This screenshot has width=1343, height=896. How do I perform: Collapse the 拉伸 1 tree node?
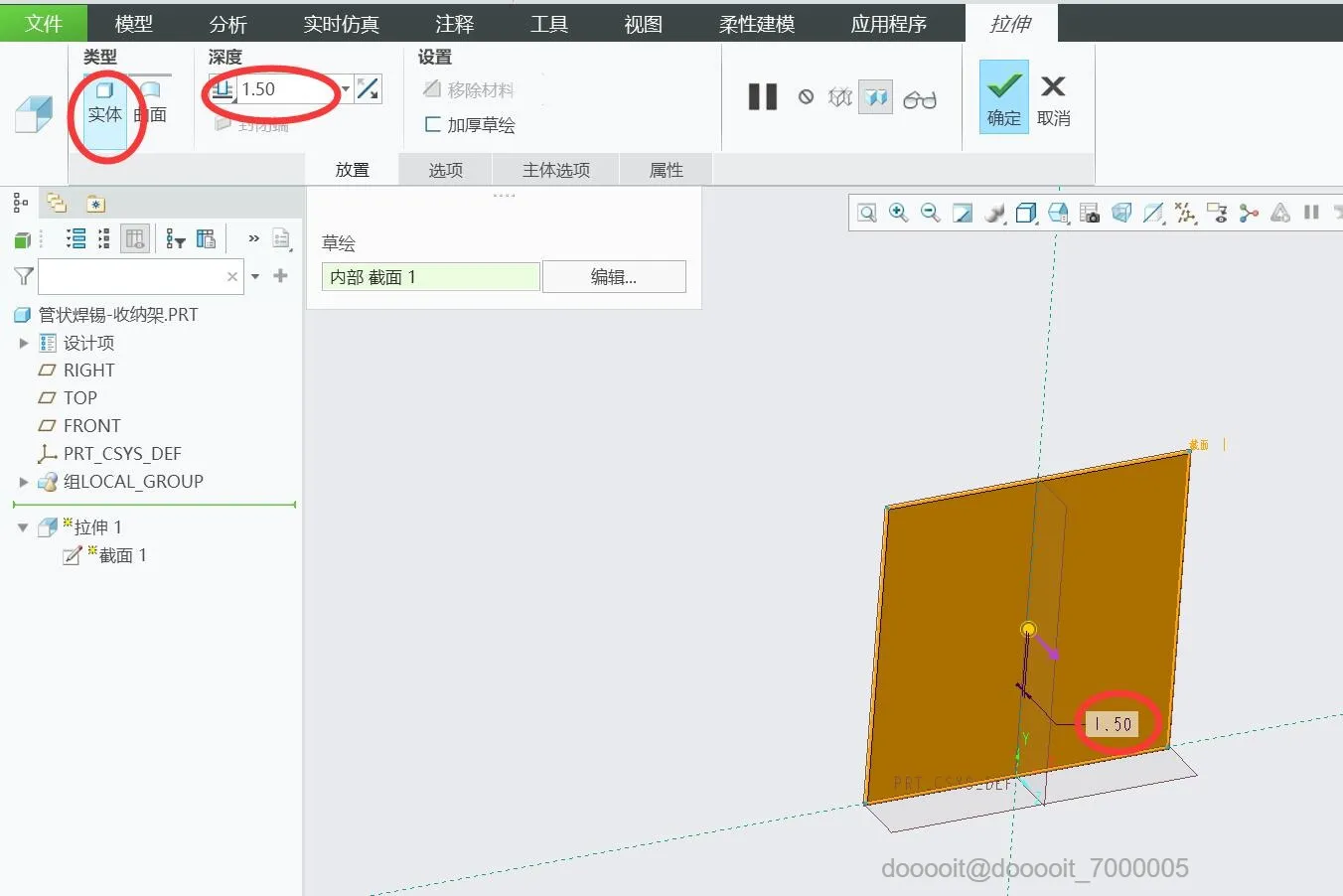pos(23,527)
